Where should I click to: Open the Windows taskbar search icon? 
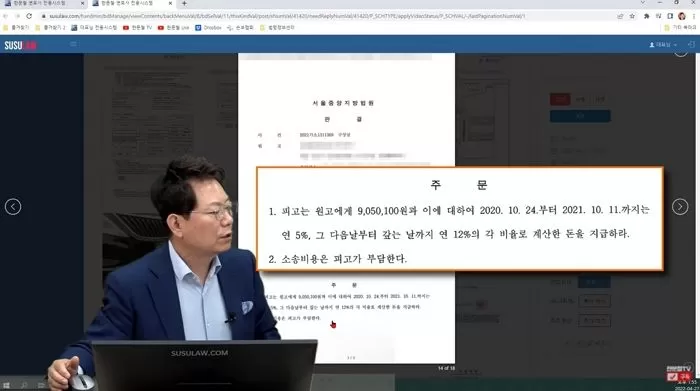point(24,385)
